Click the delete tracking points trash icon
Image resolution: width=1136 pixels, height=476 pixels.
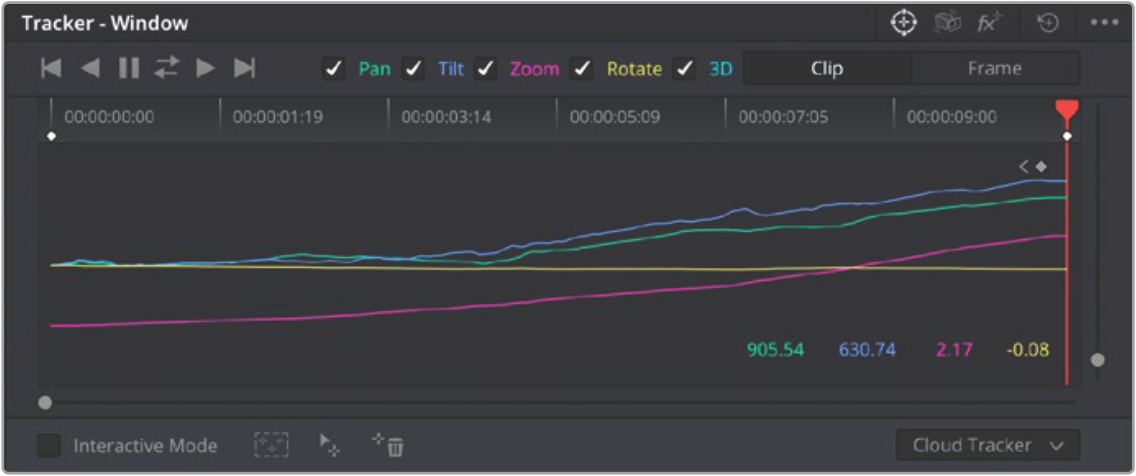pos(388,445)
